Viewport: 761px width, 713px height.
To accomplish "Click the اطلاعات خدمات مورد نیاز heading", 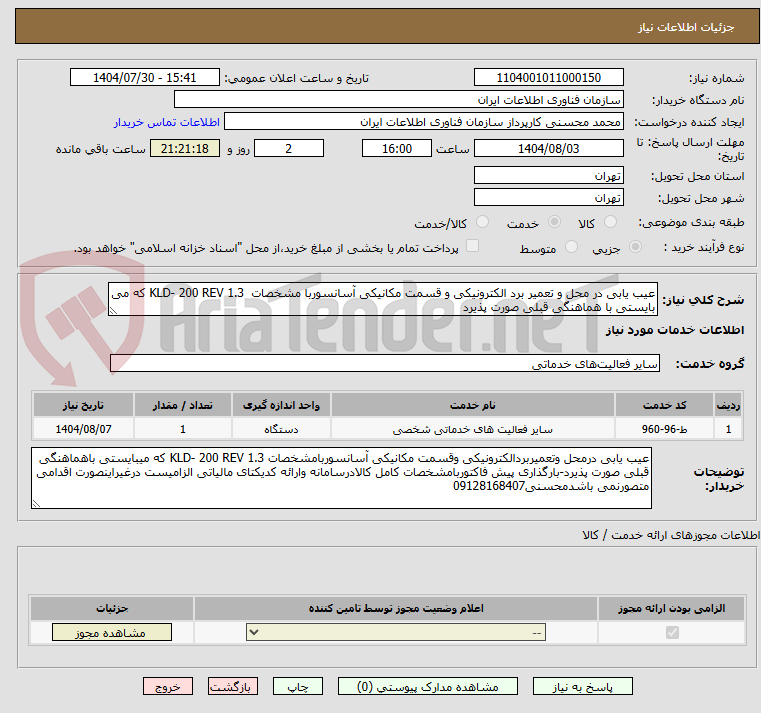I will (675, 330).
